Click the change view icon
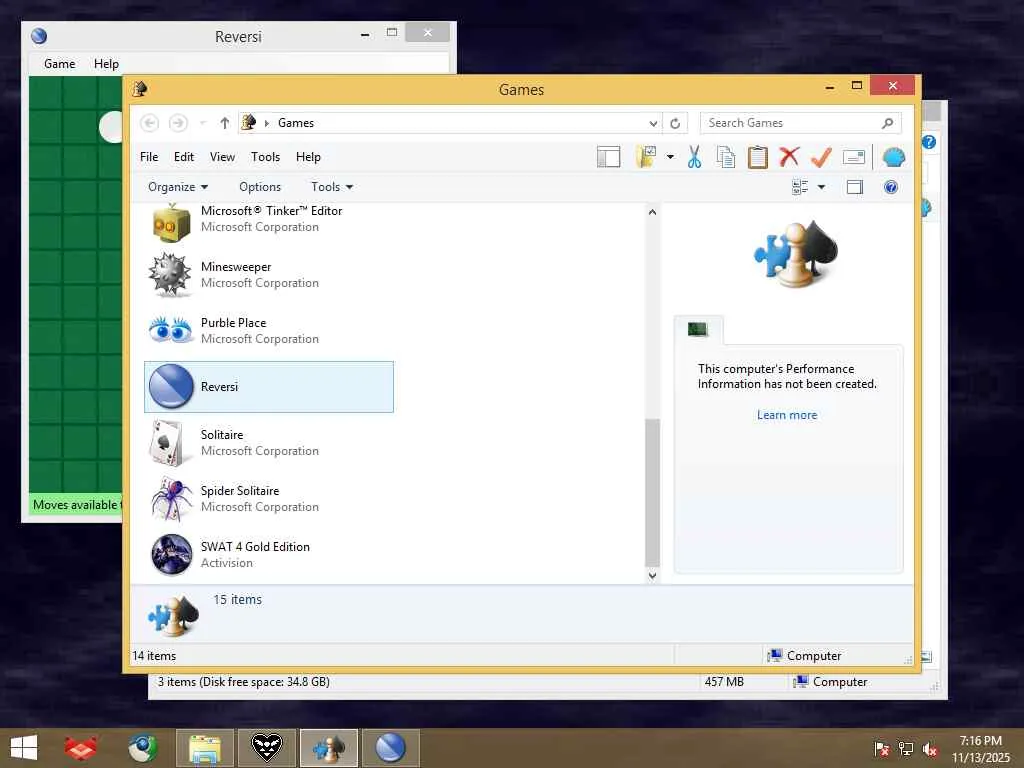Screen dimensions: 1024x768 (x=800, y=187)
